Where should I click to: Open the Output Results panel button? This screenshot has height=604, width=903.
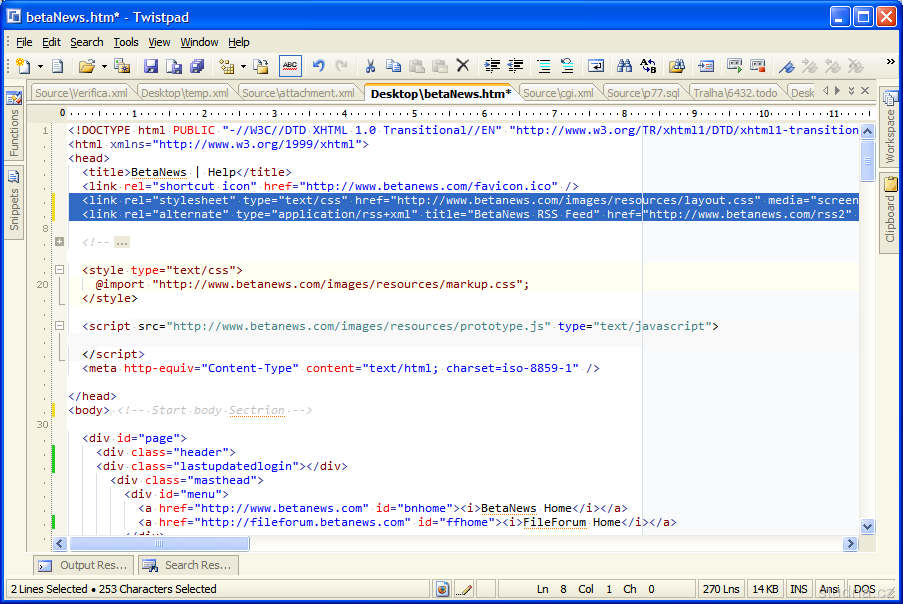tap(83, 565)
